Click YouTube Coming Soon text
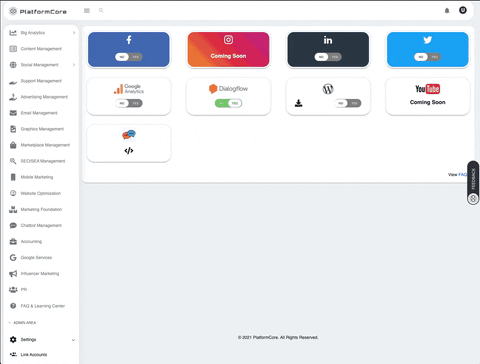Image resolution: width=480 pixels, height=364 pixels. click(x=428, y=102)
